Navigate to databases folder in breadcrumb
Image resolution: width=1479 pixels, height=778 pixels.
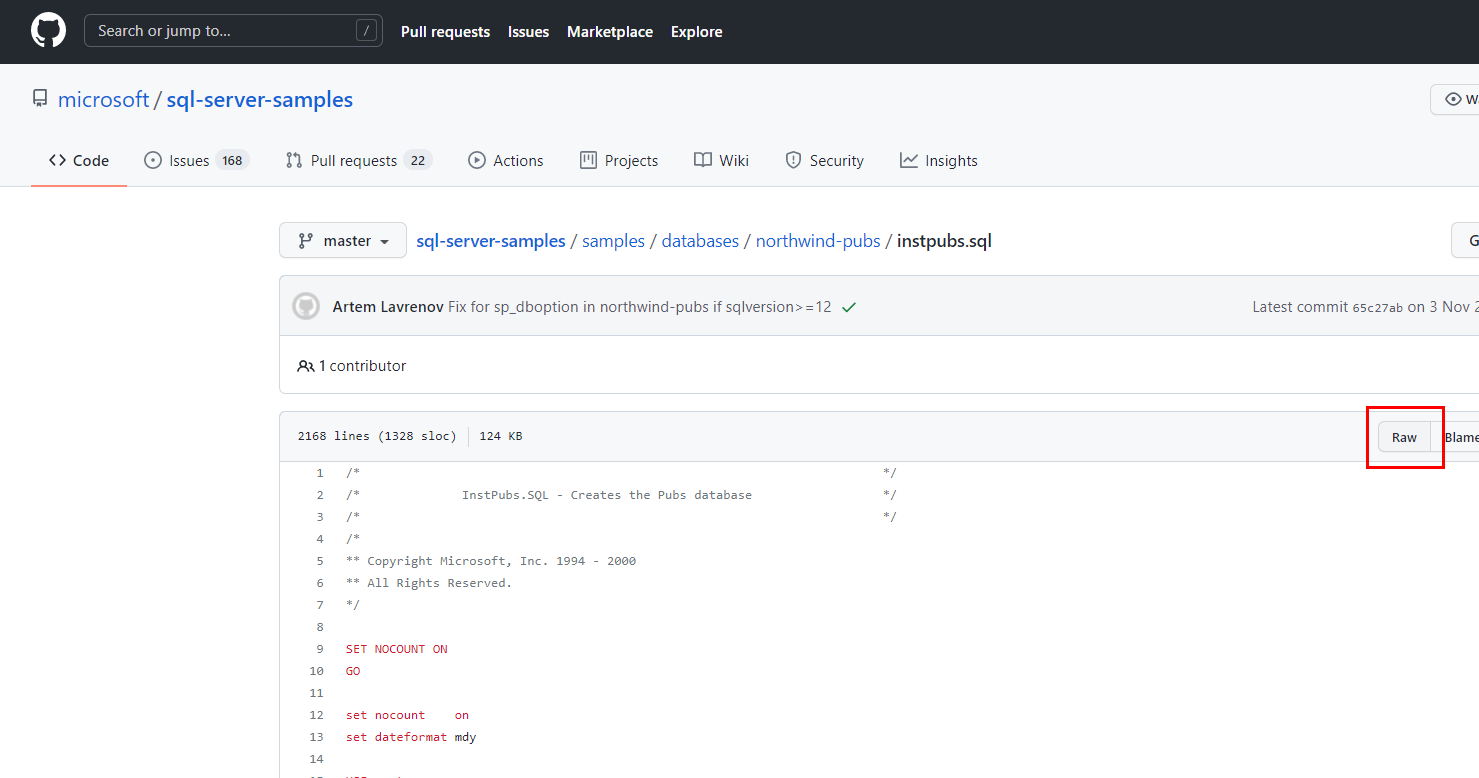pos(700,241)
